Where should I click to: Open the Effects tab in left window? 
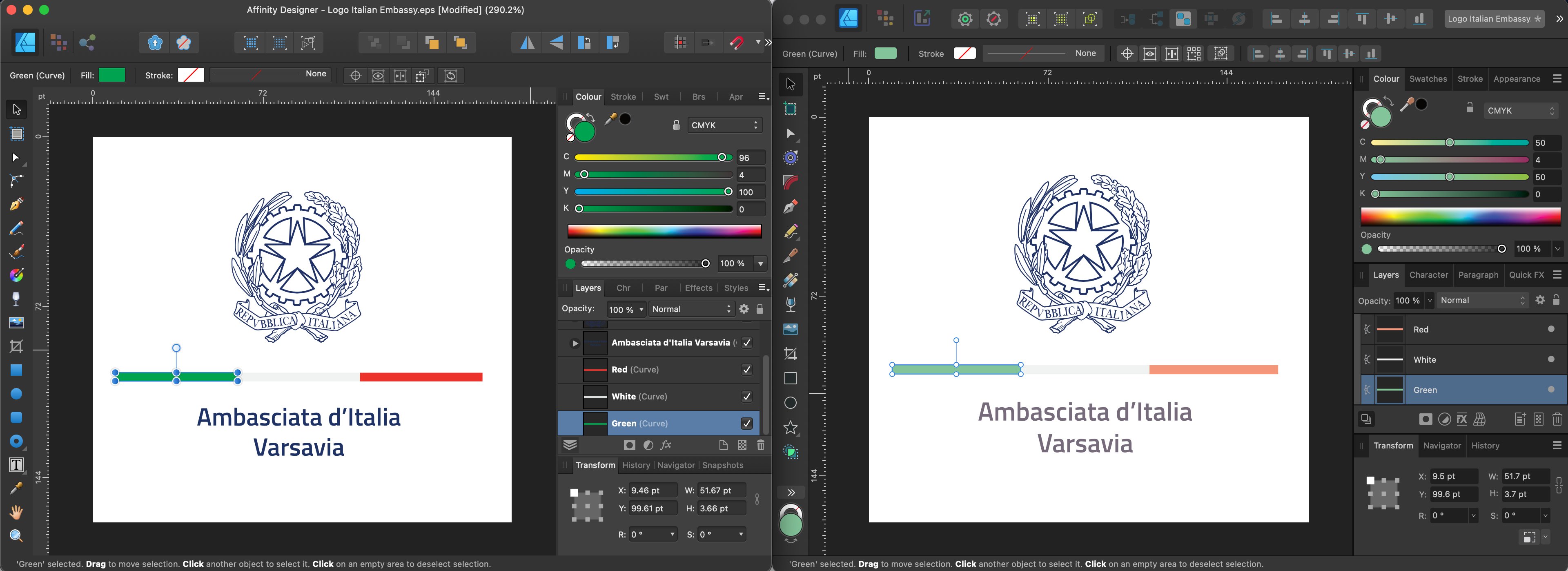click(698, 288)
